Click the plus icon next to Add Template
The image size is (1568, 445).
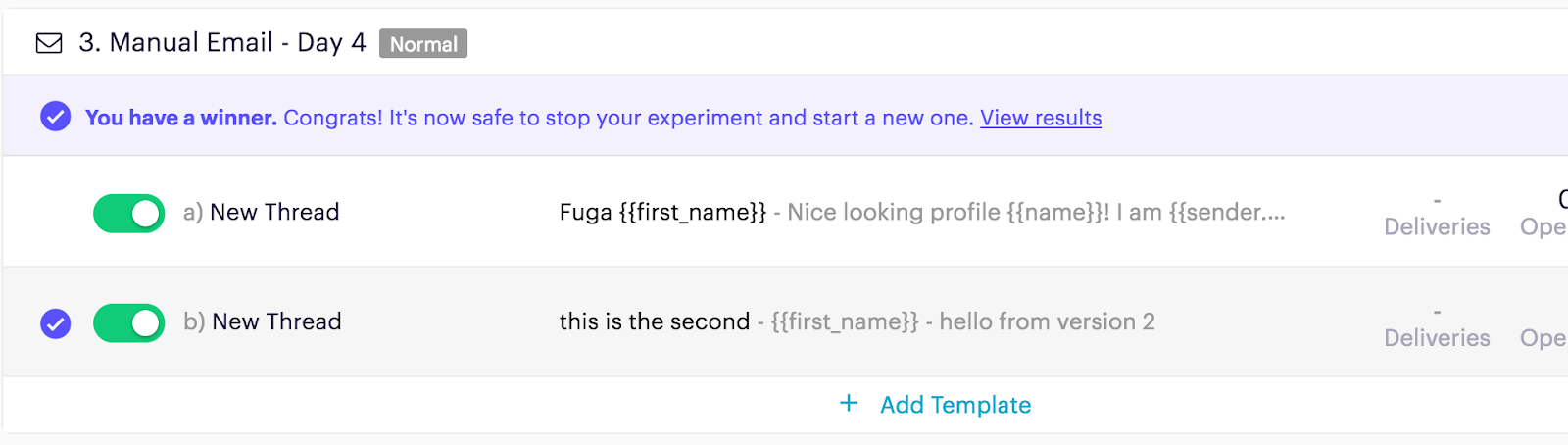coord(849,404)
